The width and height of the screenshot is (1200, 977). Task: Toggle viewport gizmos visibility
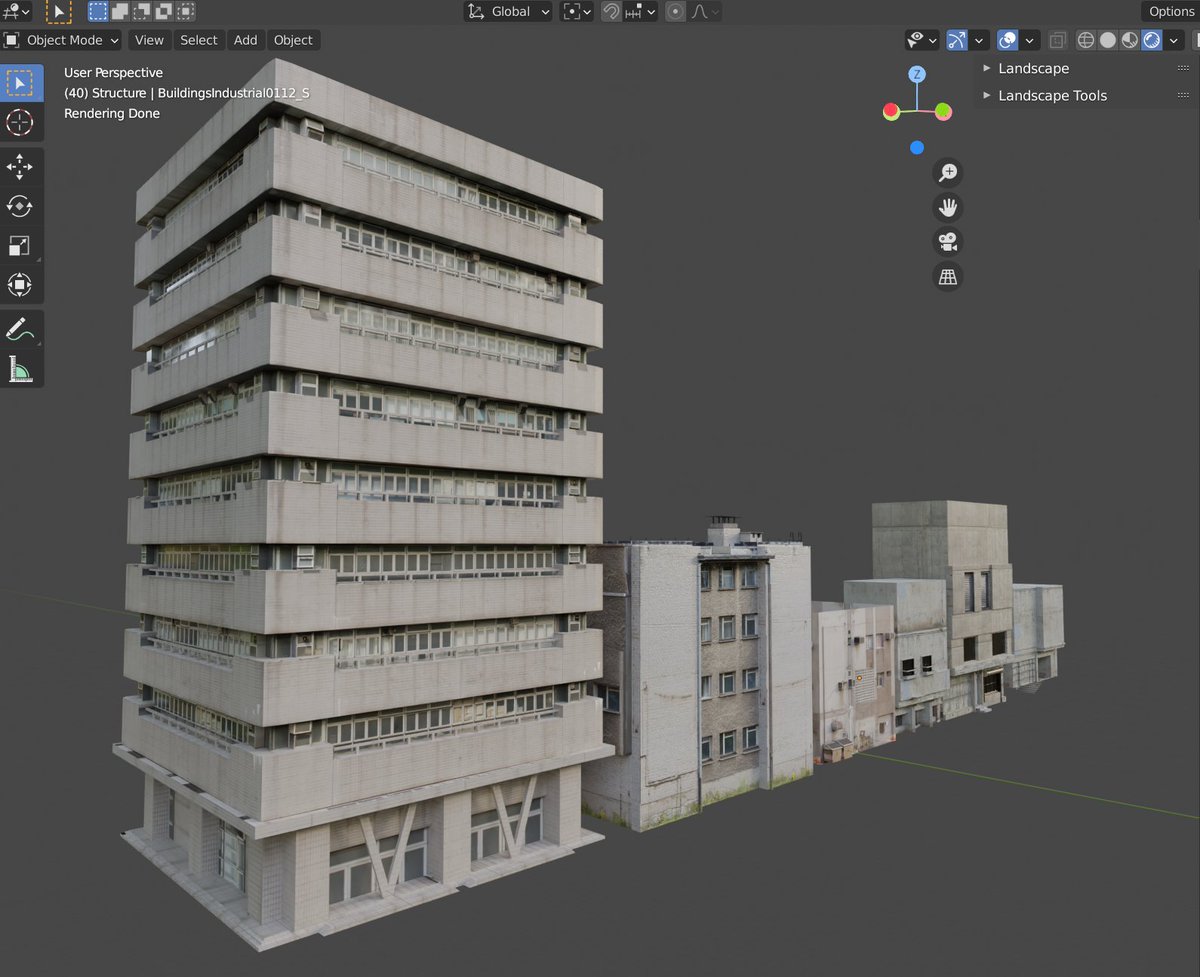pos(957,40)
